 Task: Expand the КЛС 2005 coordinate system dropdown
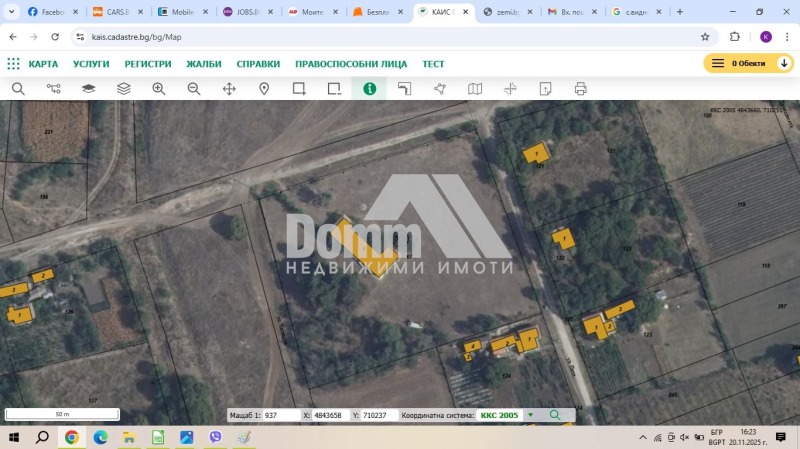530,415
